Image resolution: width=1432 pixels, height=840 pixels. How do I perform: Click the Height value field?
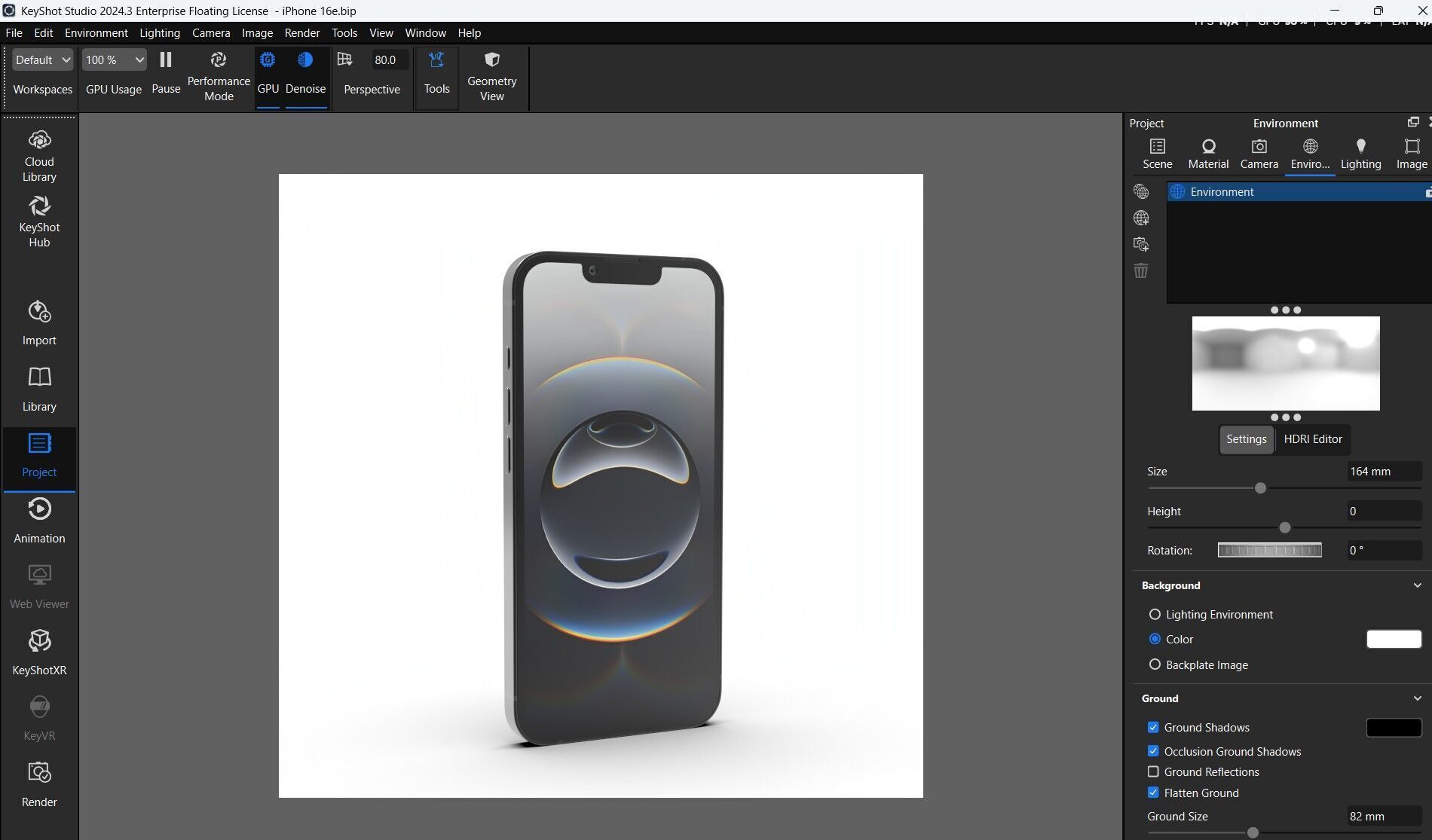coord(1384,512)
